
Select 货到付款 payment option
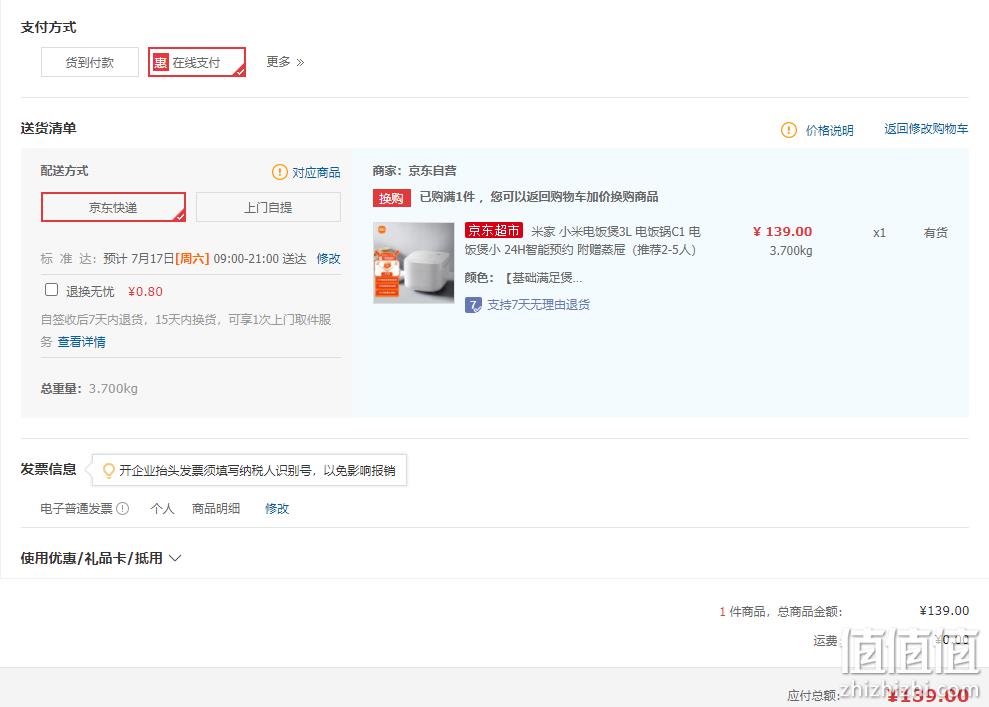[x=90, y=62]
